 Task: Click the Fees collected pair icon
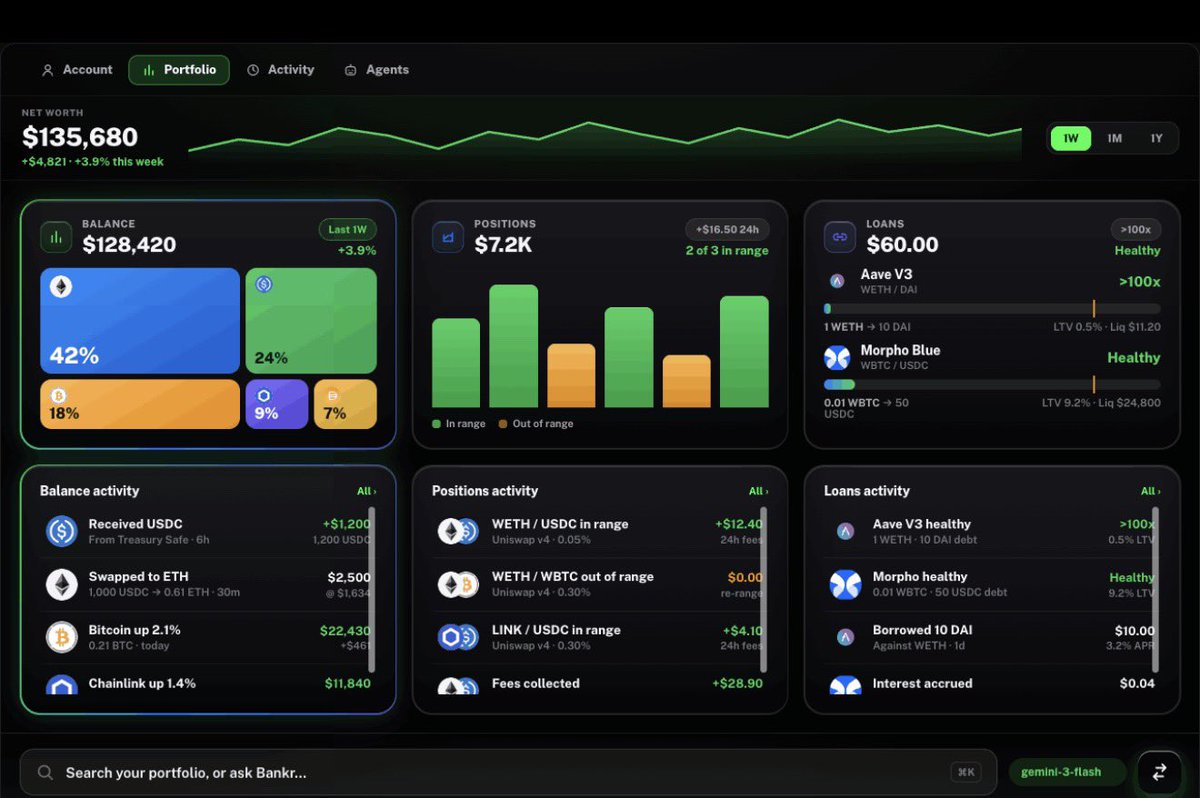tap(458, 686)
